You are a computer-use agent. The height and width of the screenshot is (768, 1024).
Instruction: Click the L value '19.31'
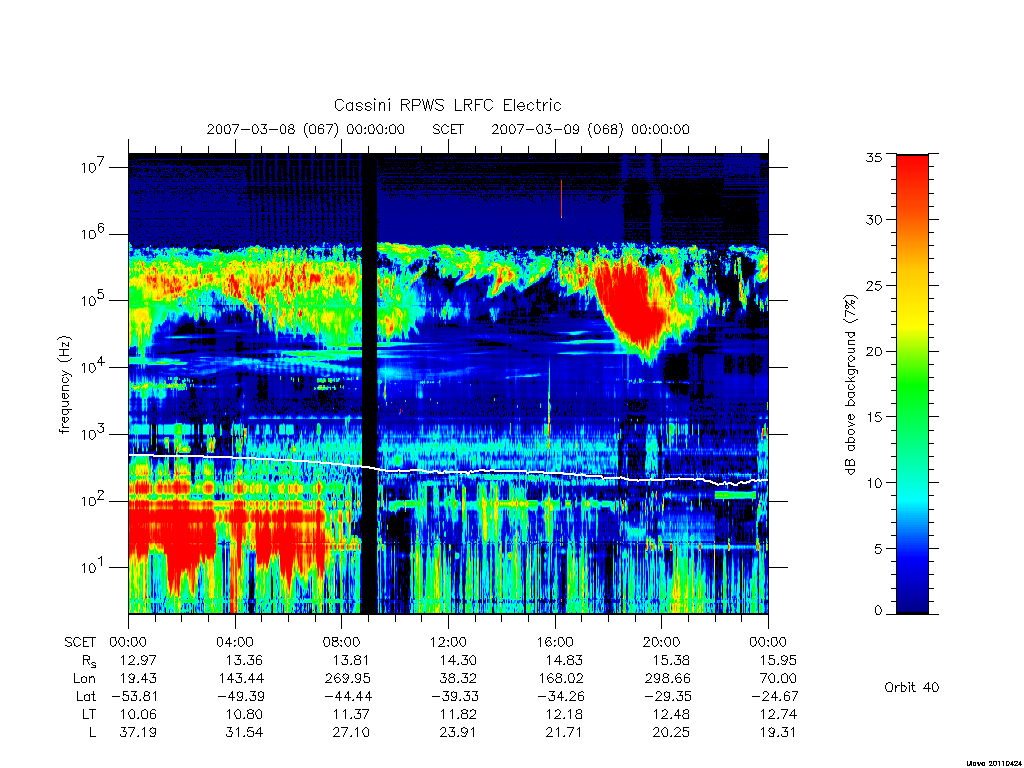(x=778, y=732)
